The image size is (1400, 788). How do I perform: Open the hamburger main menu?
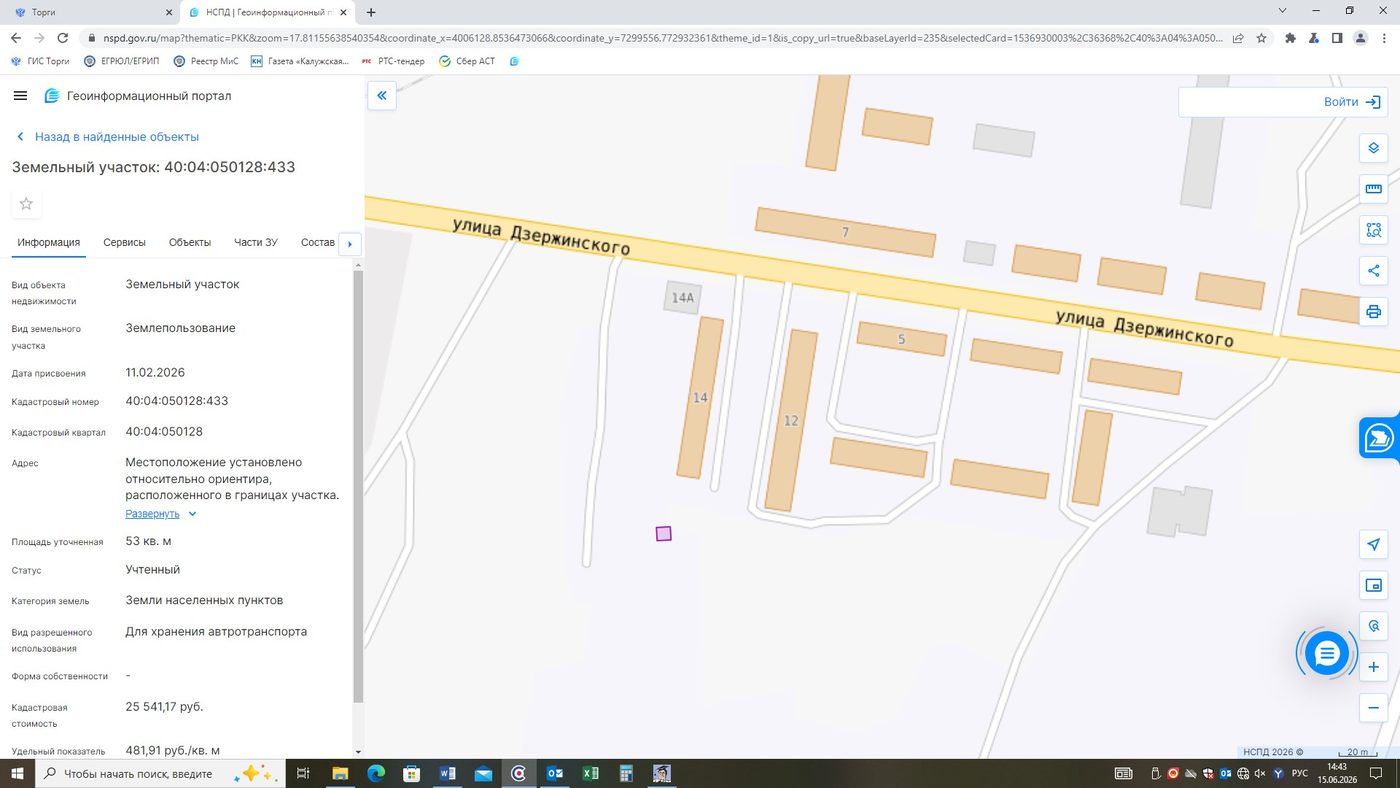[x=20, y=96]
